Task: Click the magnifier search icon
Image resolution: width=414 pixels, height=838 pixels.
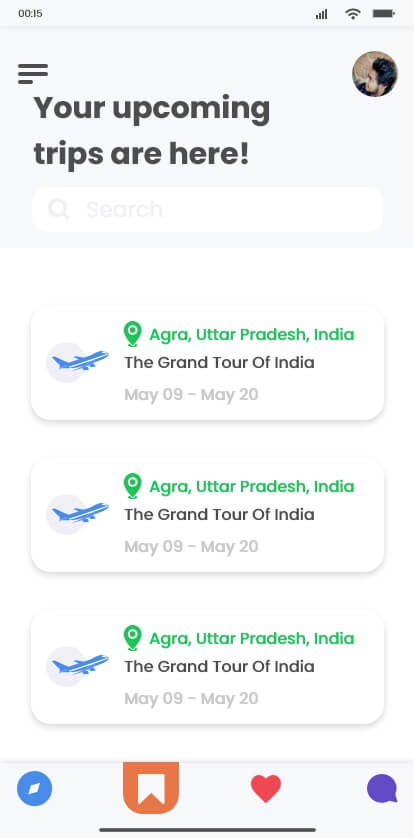Action: pyautogui.click(x=59, y=209)
